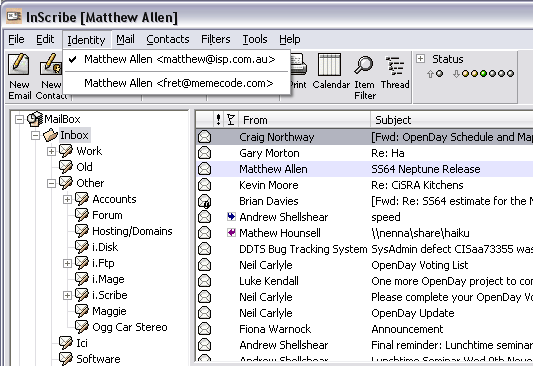Close the open Identity menu

(x=86, y=40)
